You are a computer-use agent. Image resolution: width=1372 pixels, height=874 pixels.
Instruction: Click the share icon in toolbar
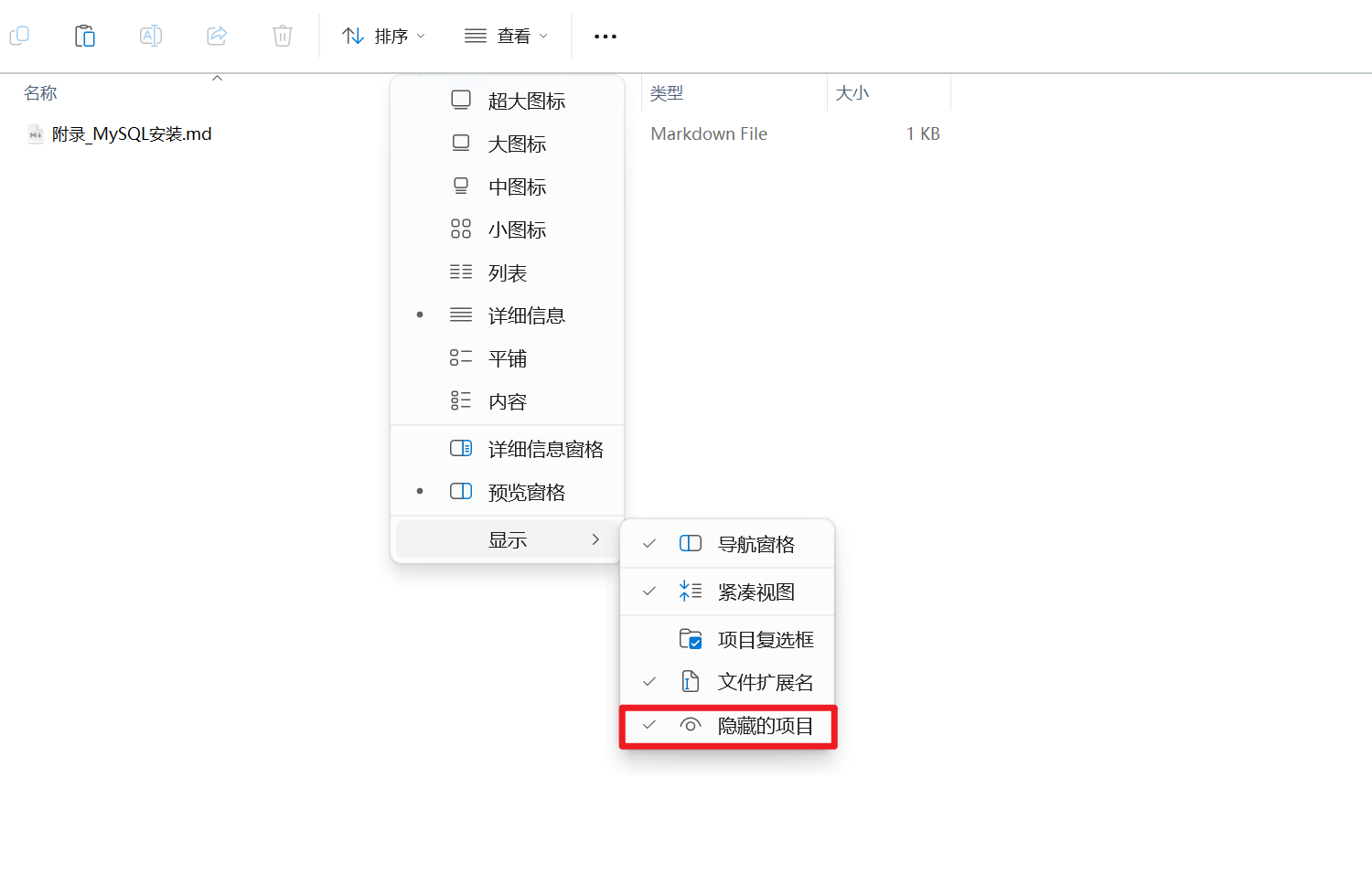217,36
